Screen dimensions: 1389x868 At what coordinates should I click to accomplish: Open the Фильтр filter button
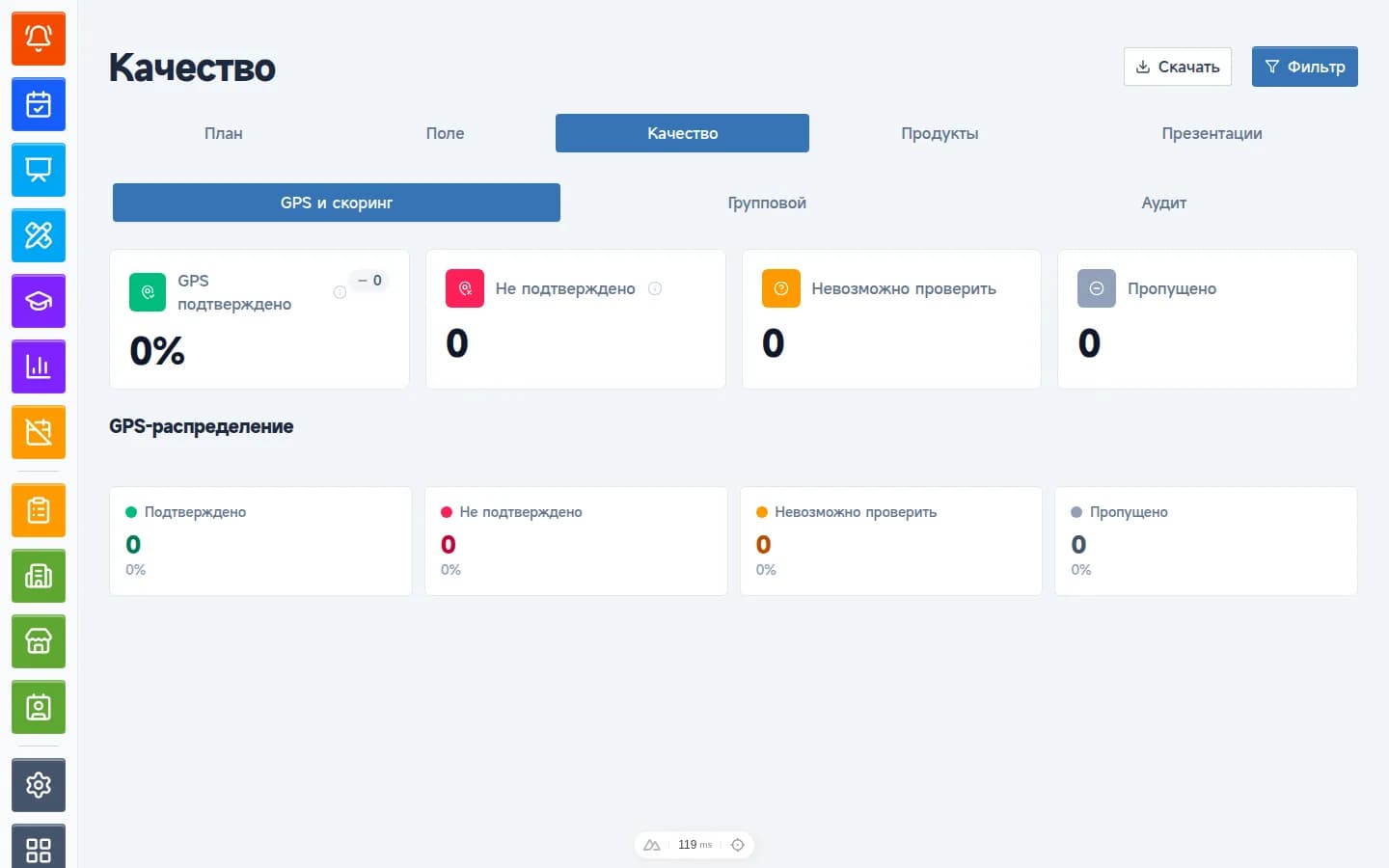(x=1305, y=67)
